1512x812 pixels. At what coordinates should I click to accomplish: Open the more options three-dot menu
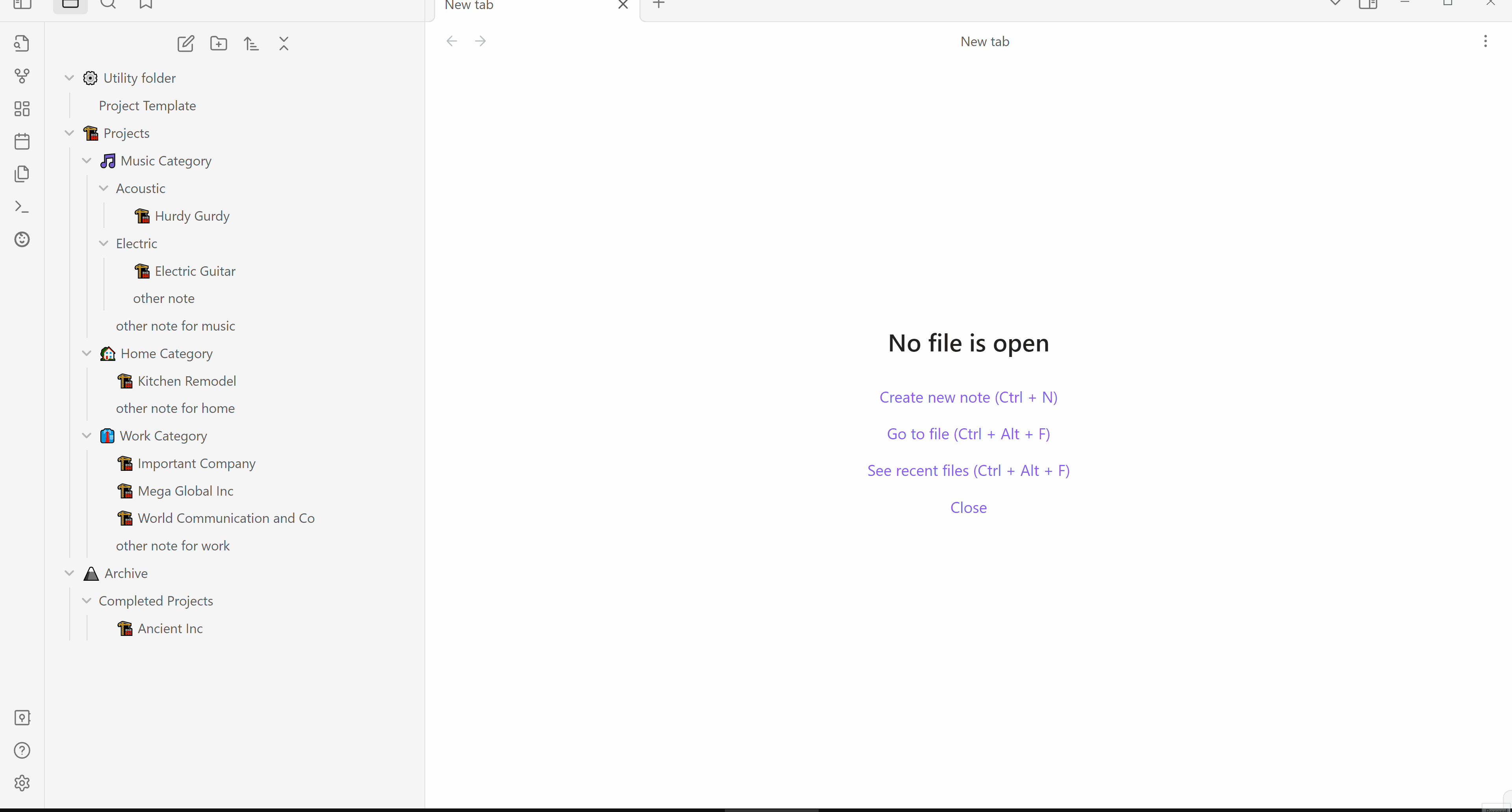pos(1486,41)
